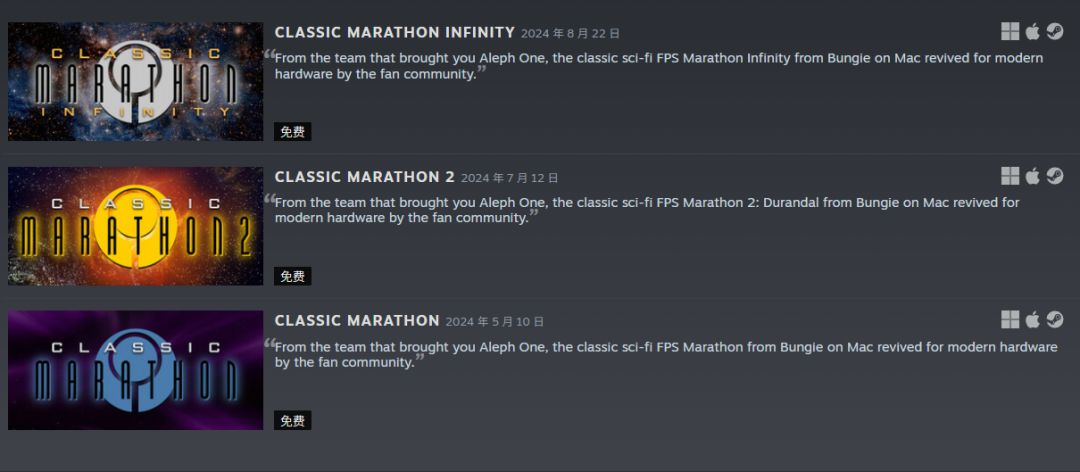Click Steam icon for Classic Marathon 2
1080x472 pixels.
click(1054, 176)
